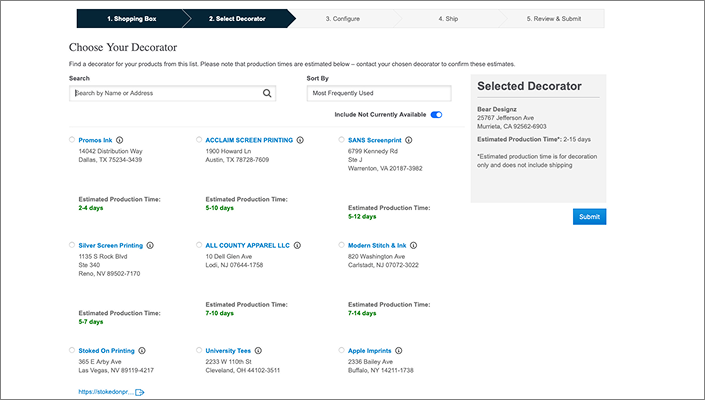Click the Search by Name or Address field
The width and height of the screenshot is (705, 400).
[165, 93]
